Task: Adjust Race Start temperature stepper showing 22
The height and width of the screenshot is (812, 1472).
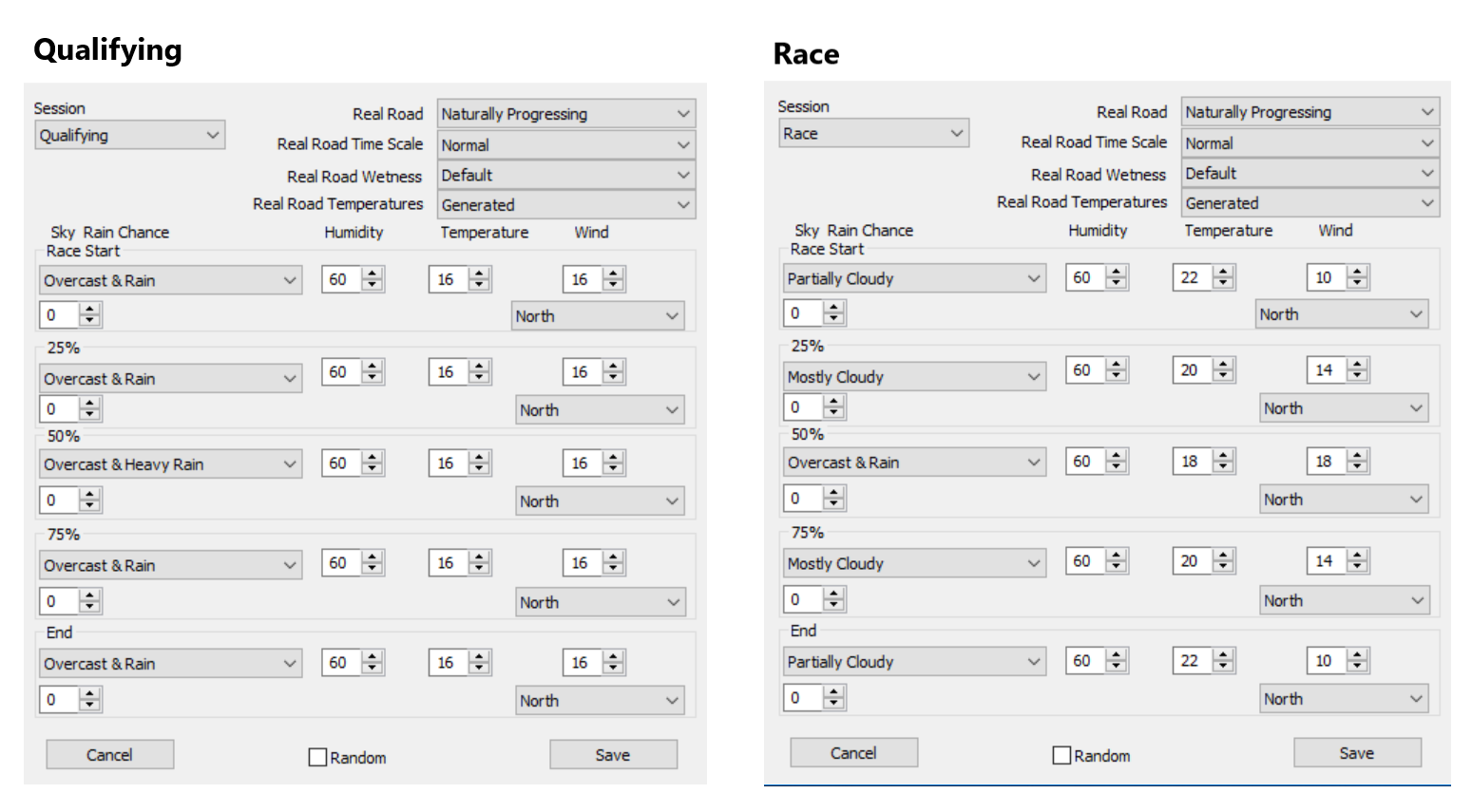Action: click(1224, 277)
